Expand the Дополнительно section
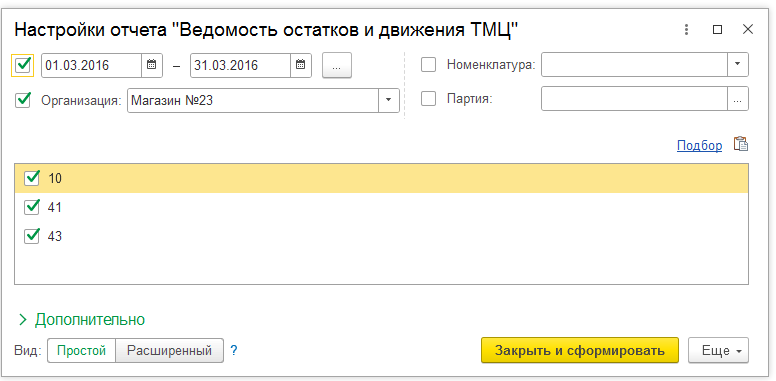The width and height of the screenshot is (776, 381). click(x=82, y=320)
